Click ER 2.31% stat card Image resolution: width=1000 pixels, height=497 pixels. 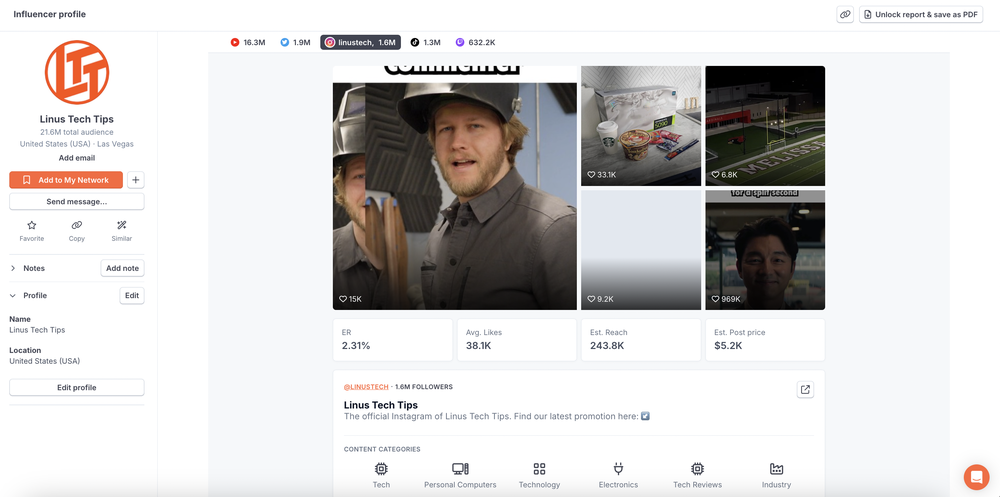click(393, 340)
